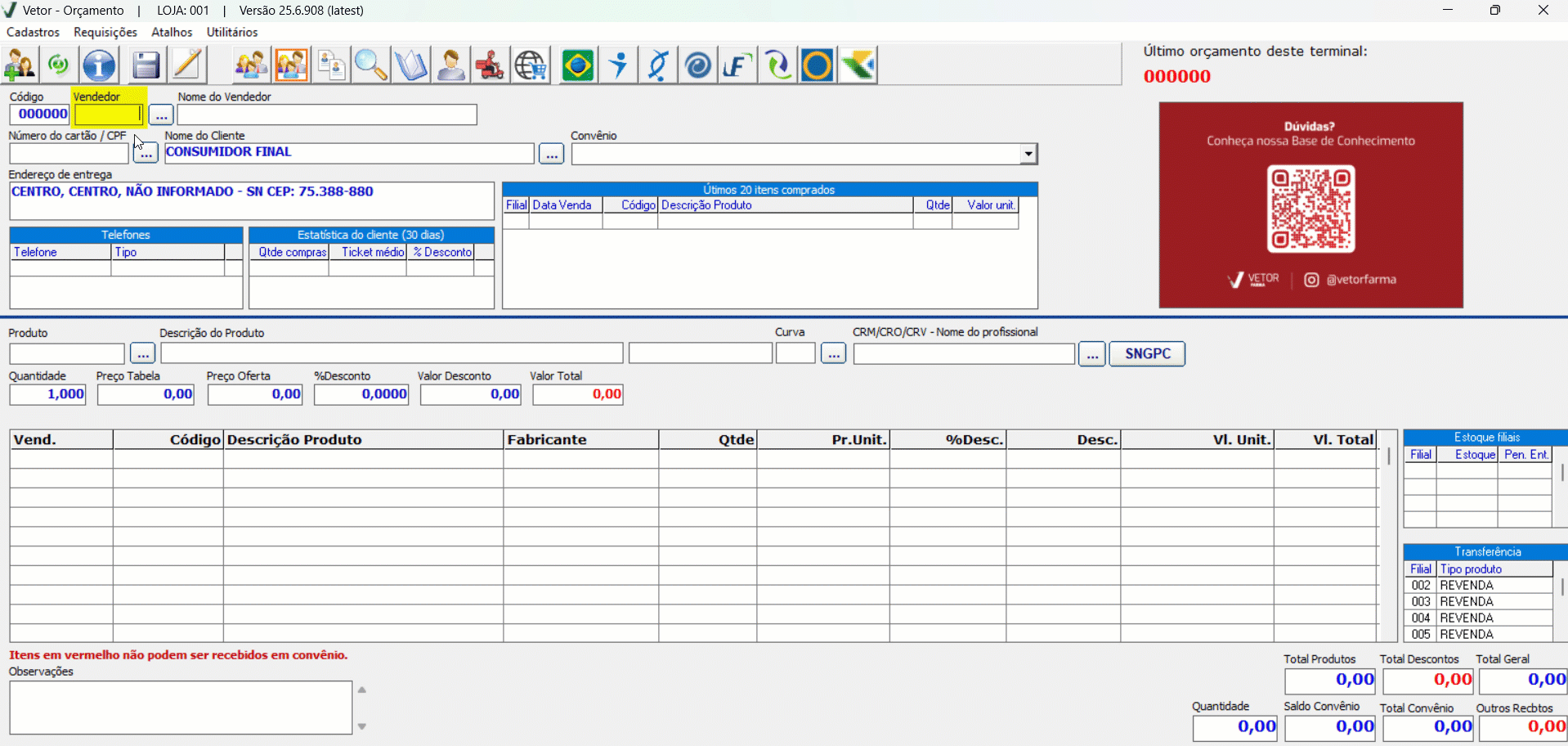Image resolution: width=1568 pixels, height=746 pixels.
Task: Click the Preço Oferta field
Action: (255, 394)
